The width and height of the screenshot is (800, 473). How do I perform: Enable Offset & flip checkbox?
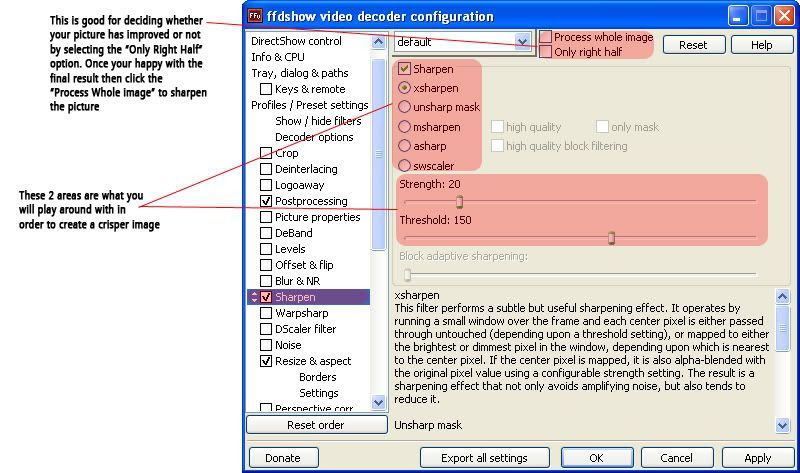click(x=266, y=265)
